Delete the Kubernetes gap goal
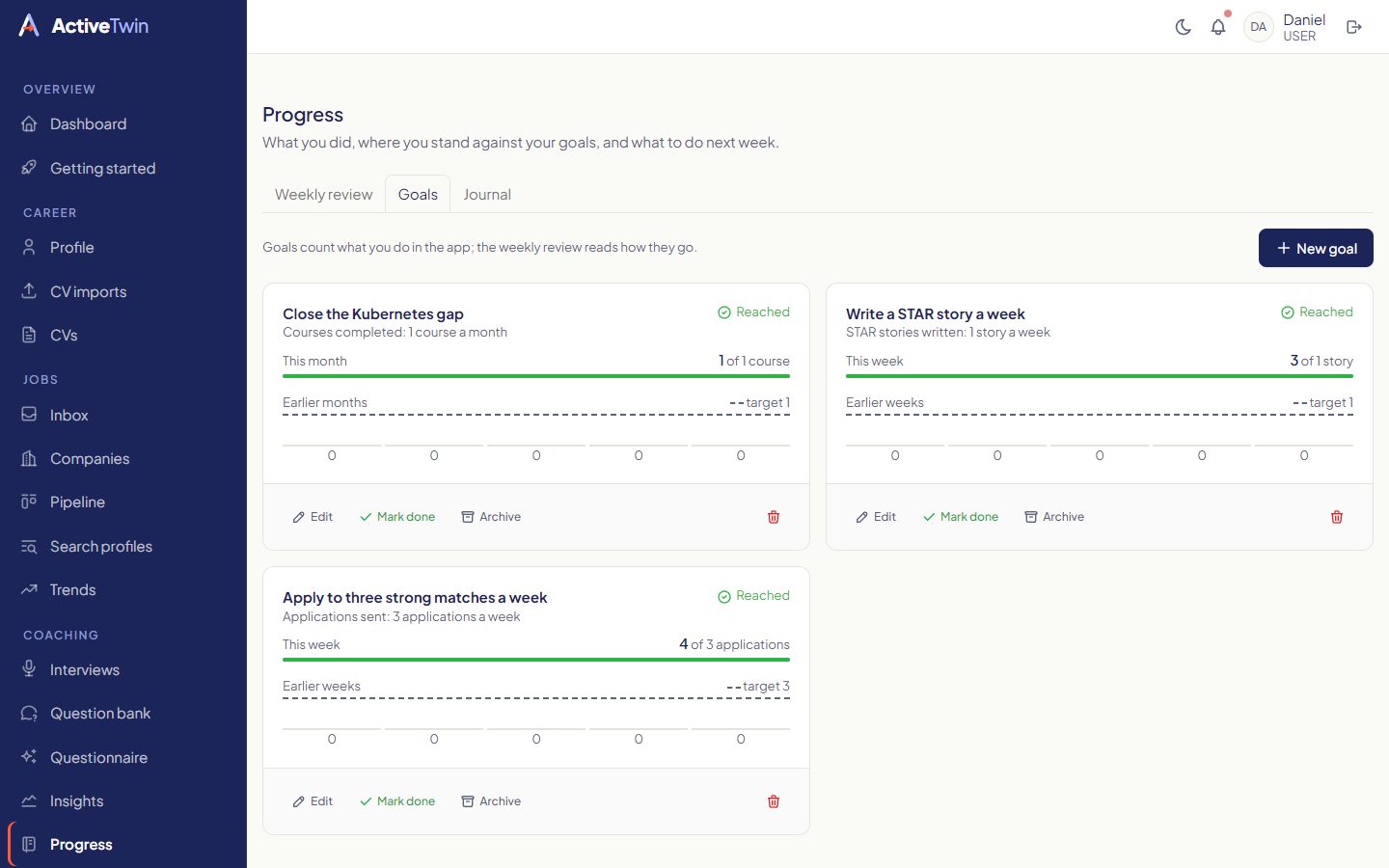The height and width of the screenshot is (868, 1389). [774, 517]
